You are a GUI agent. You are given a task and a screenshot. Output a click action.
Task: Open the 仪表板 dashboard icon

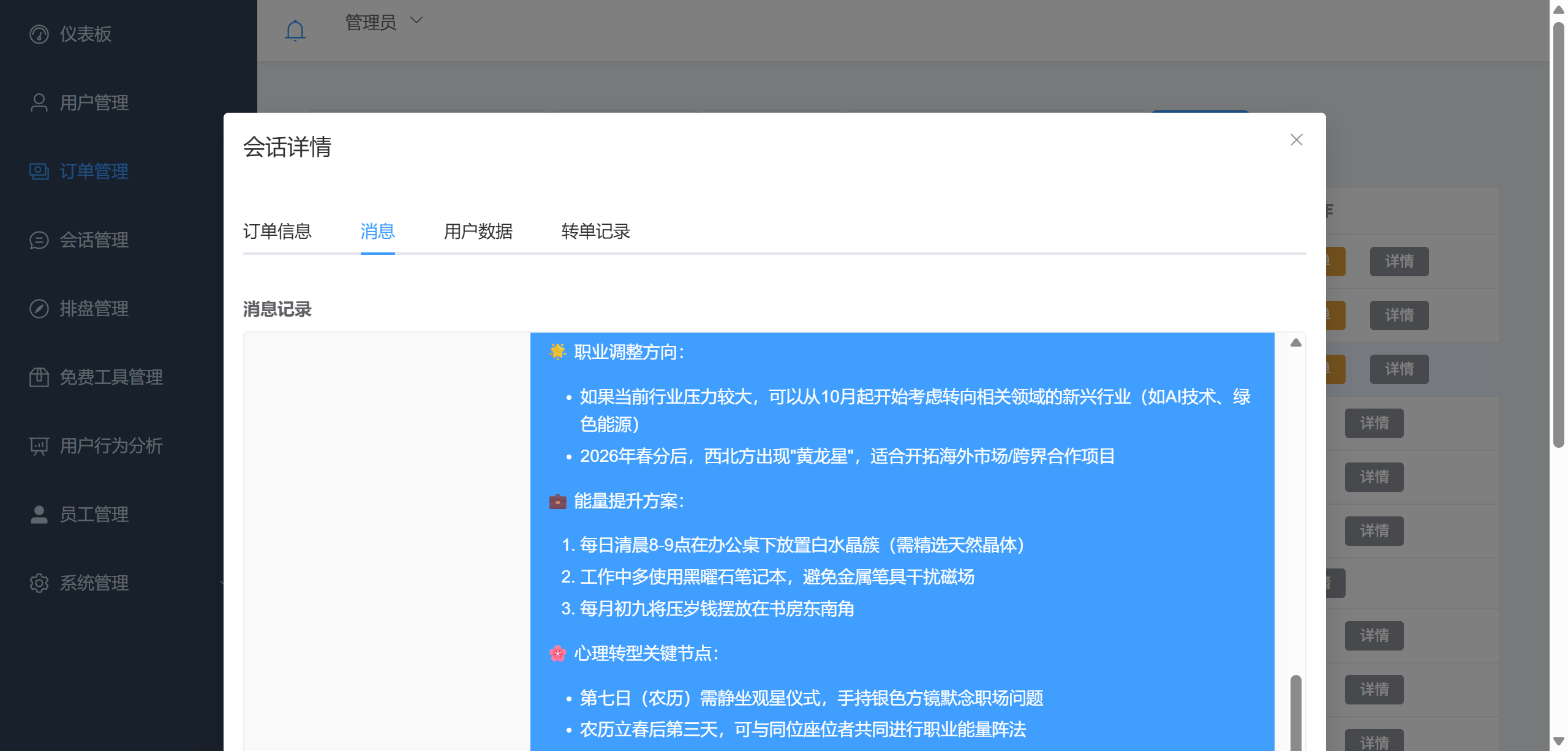38,34
